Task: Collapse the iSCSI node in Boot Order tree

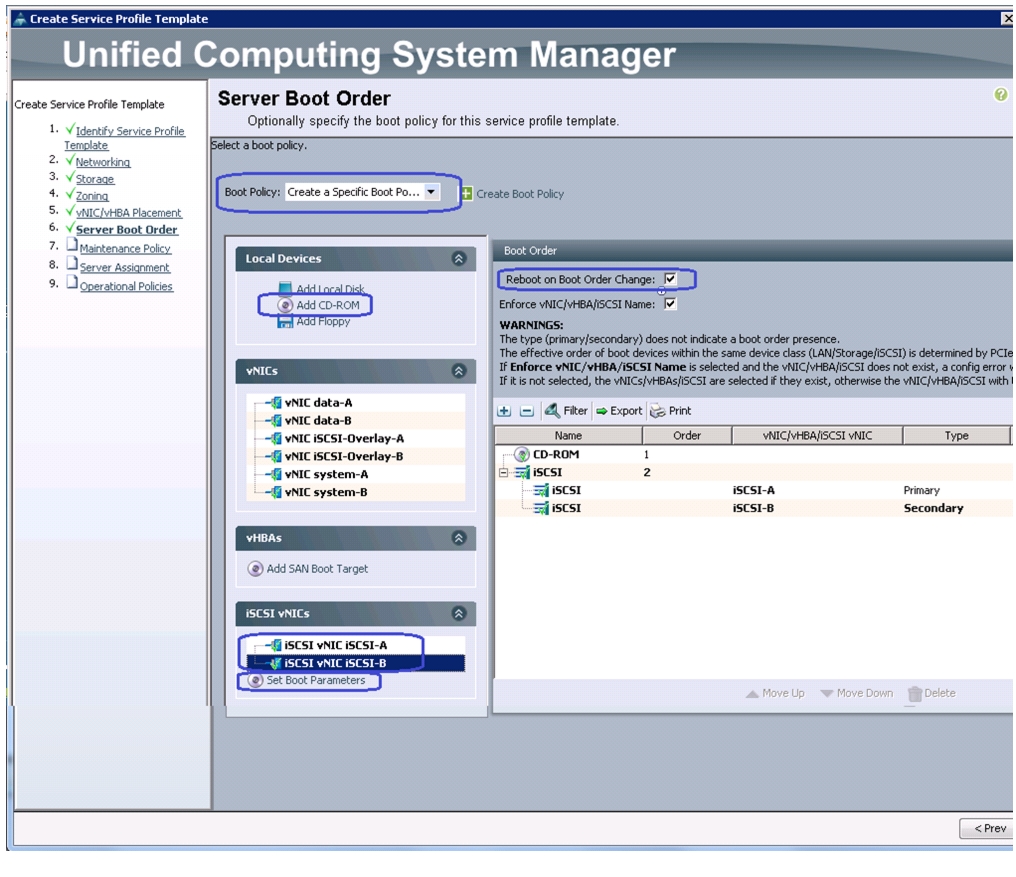Action: click(503, 473)
